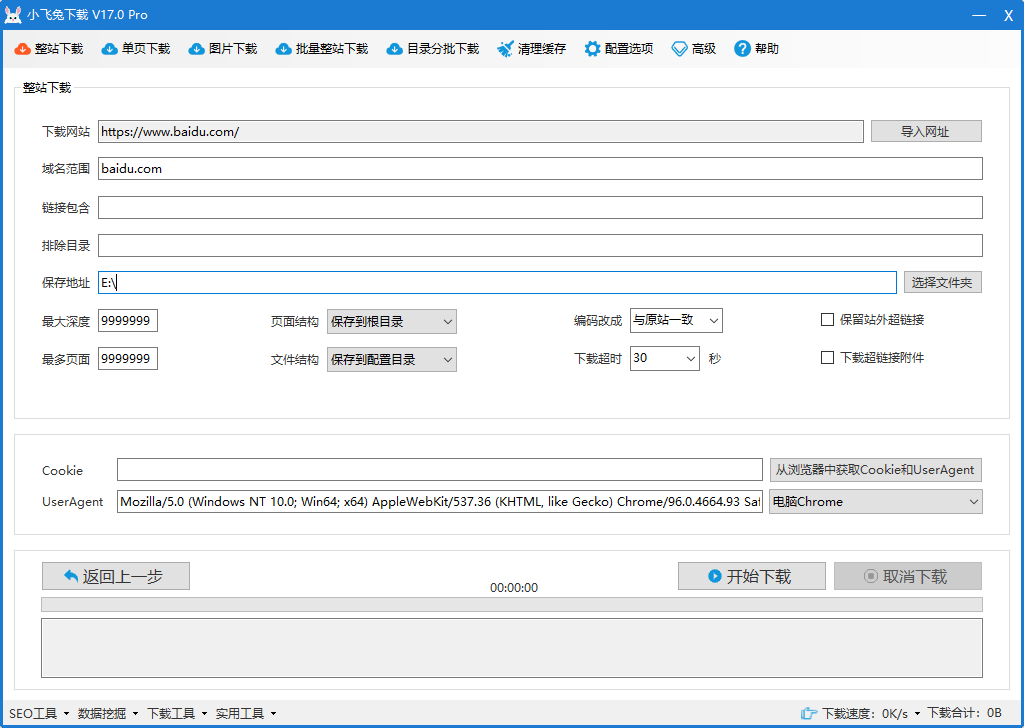This screenshot has height=728, width=1024.
Task: Click the 清理缓存 broom icon
Action: (505, 49)
